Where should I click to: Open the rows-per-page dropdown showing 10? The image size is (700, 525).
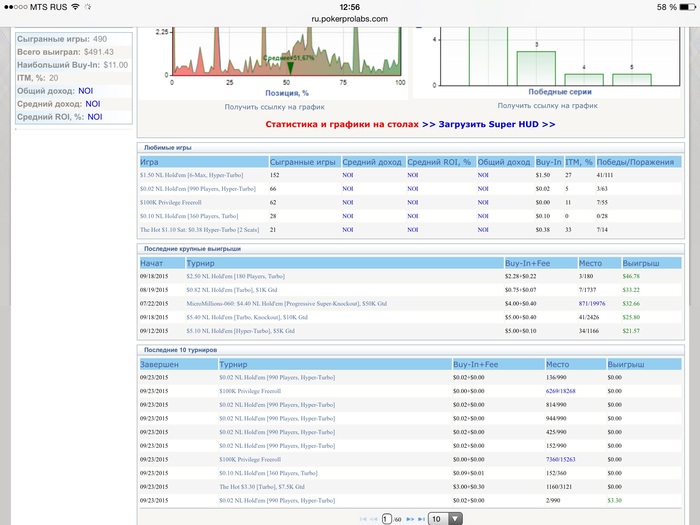[446, 519]
